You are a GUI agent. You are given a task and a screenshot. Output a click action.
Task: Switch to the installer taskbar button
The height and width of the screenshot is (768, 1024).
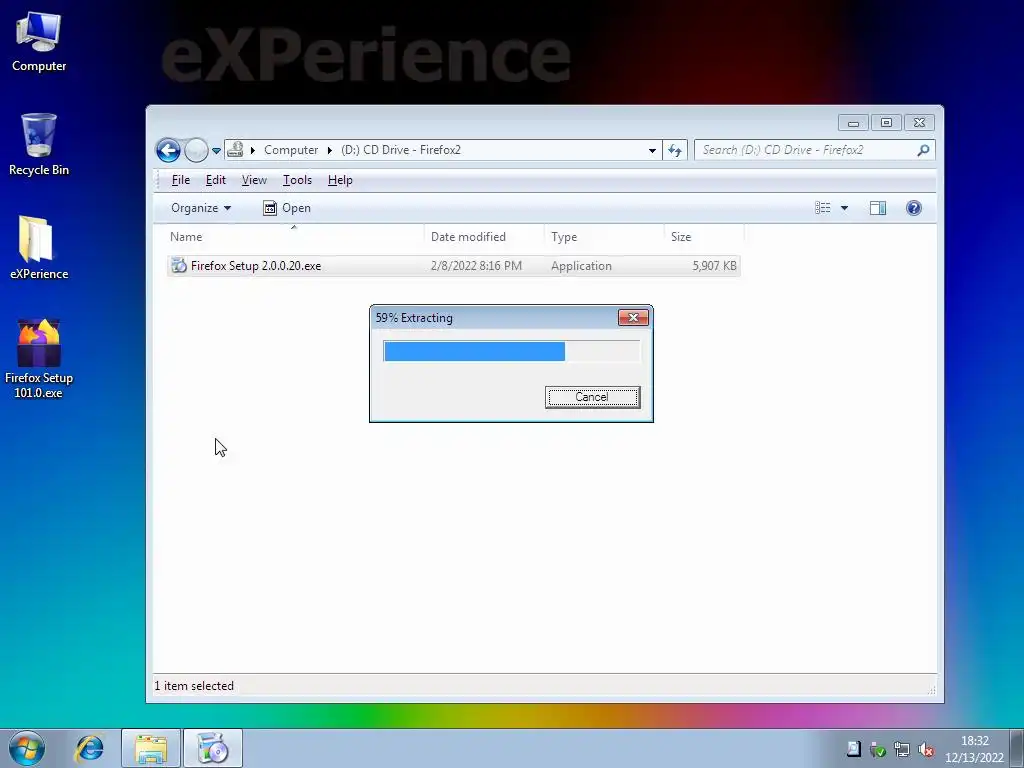coord(212,748)
